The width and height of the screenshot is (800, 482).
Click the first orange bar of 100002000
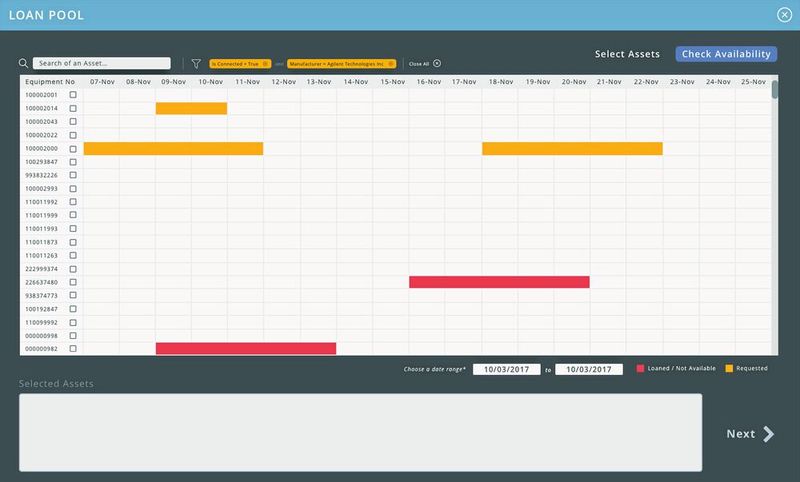coord(173,148)
